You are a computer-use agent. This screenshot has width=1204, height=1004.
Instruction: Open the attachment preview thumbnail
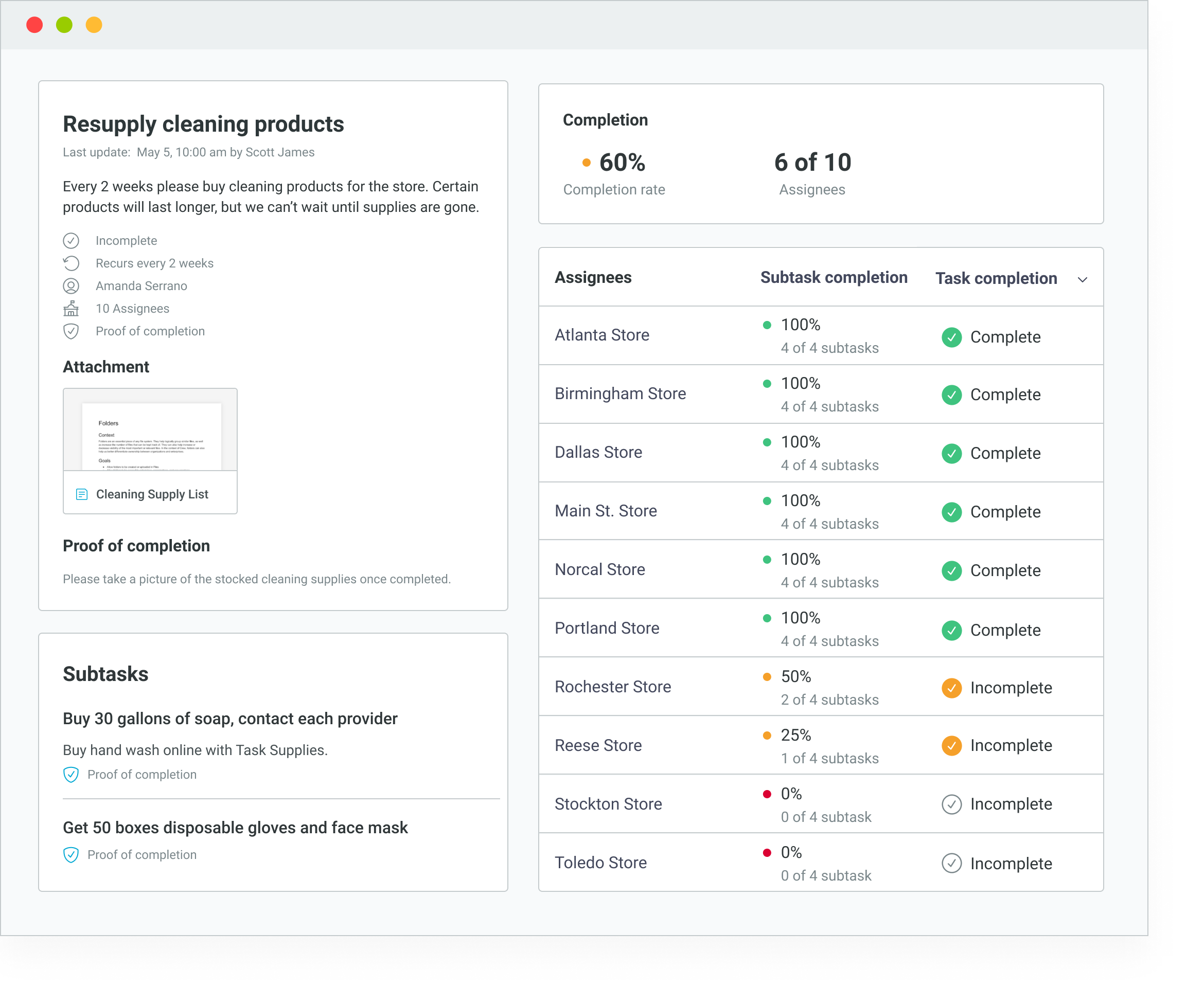point(150,430)
